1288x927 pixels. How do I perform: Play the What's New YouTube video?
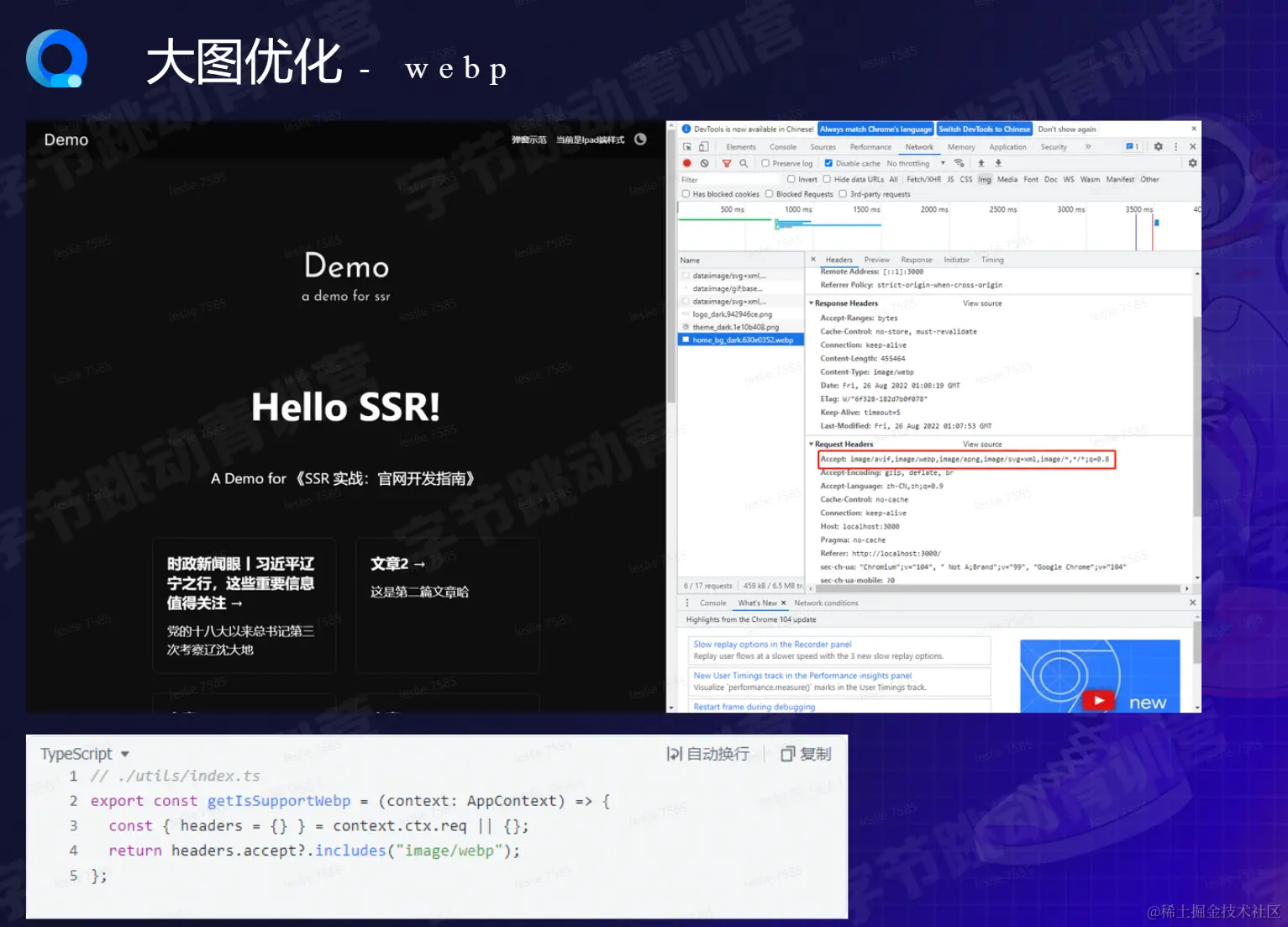[x=1099, y=699]
